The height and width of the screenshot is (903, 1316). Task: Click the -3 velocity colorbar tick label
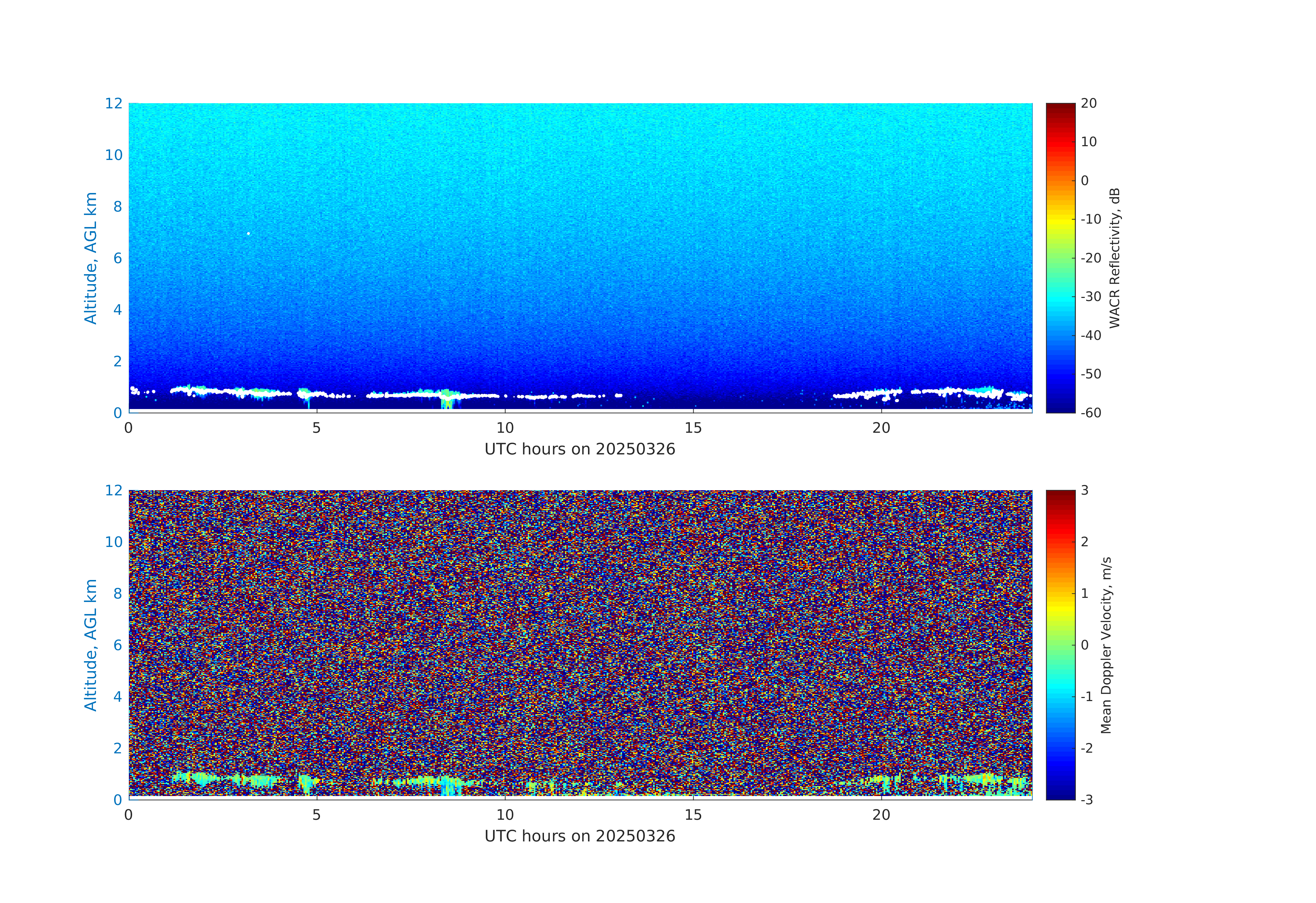click(1087, 800)
